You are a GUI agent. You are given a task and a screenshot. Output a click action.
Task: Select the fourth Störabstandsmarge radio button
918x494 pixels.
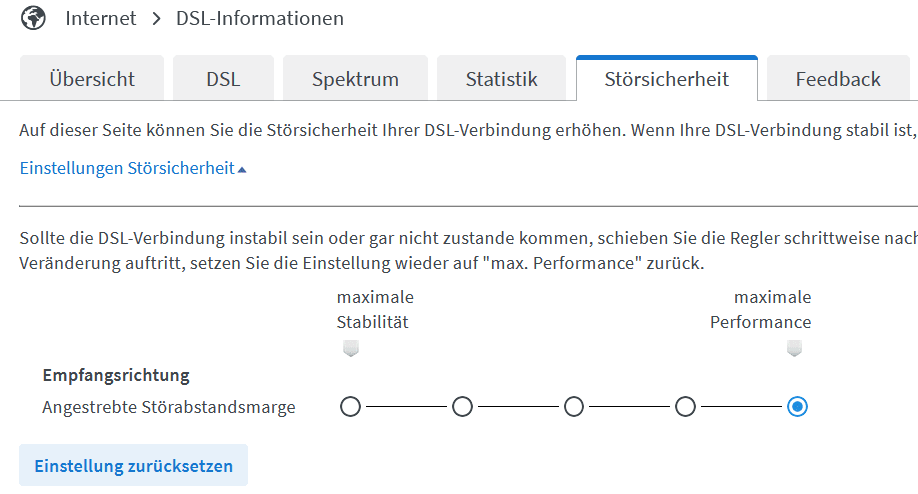point(685,407)
